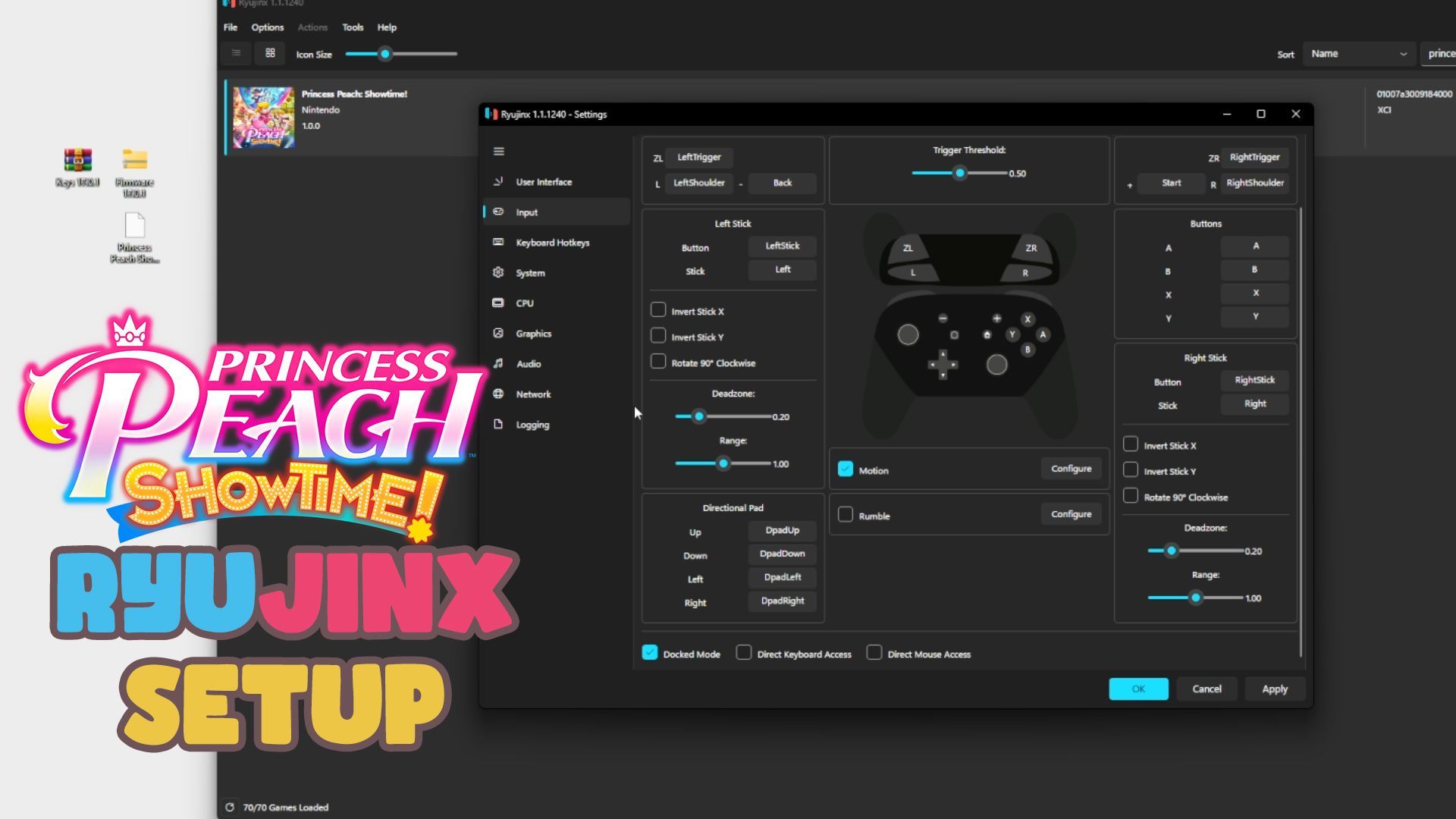Click the Graphics sidebar icon
Screen dimensions: 1456x819
tap(498, 334)
